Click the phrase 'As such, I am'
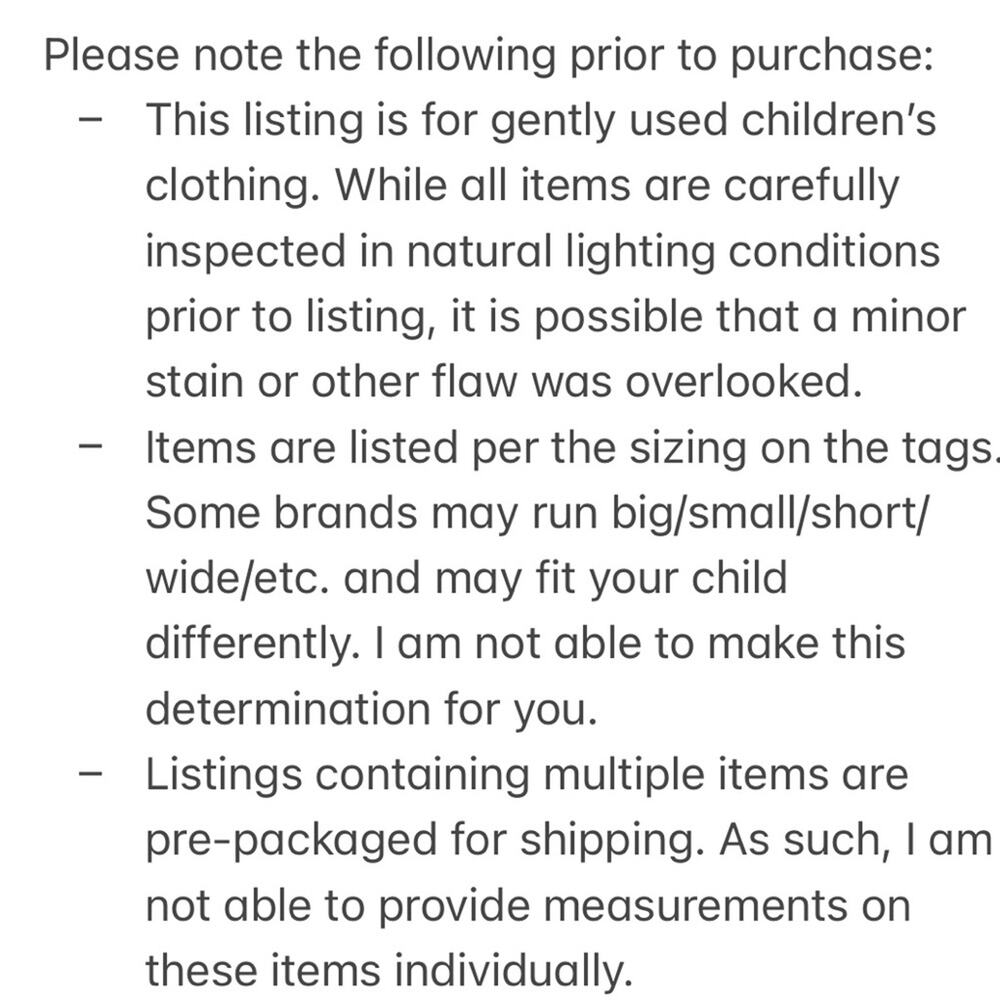The width and height of the screenshot is (1000, 1000). pos(855,842)
